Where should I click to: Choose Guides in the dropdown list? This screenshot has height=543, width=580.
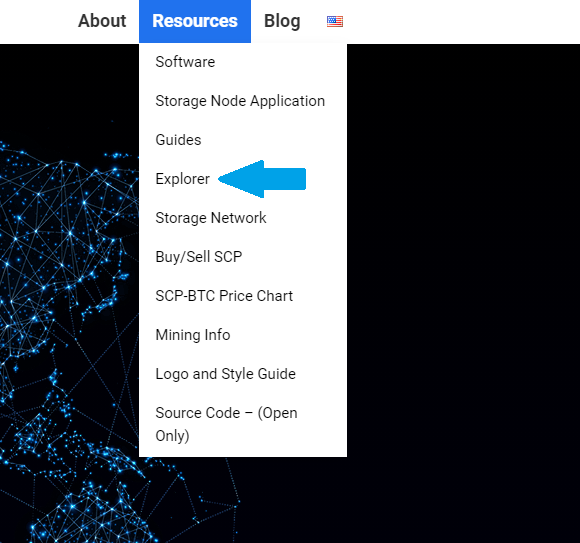tap(178, 140)
